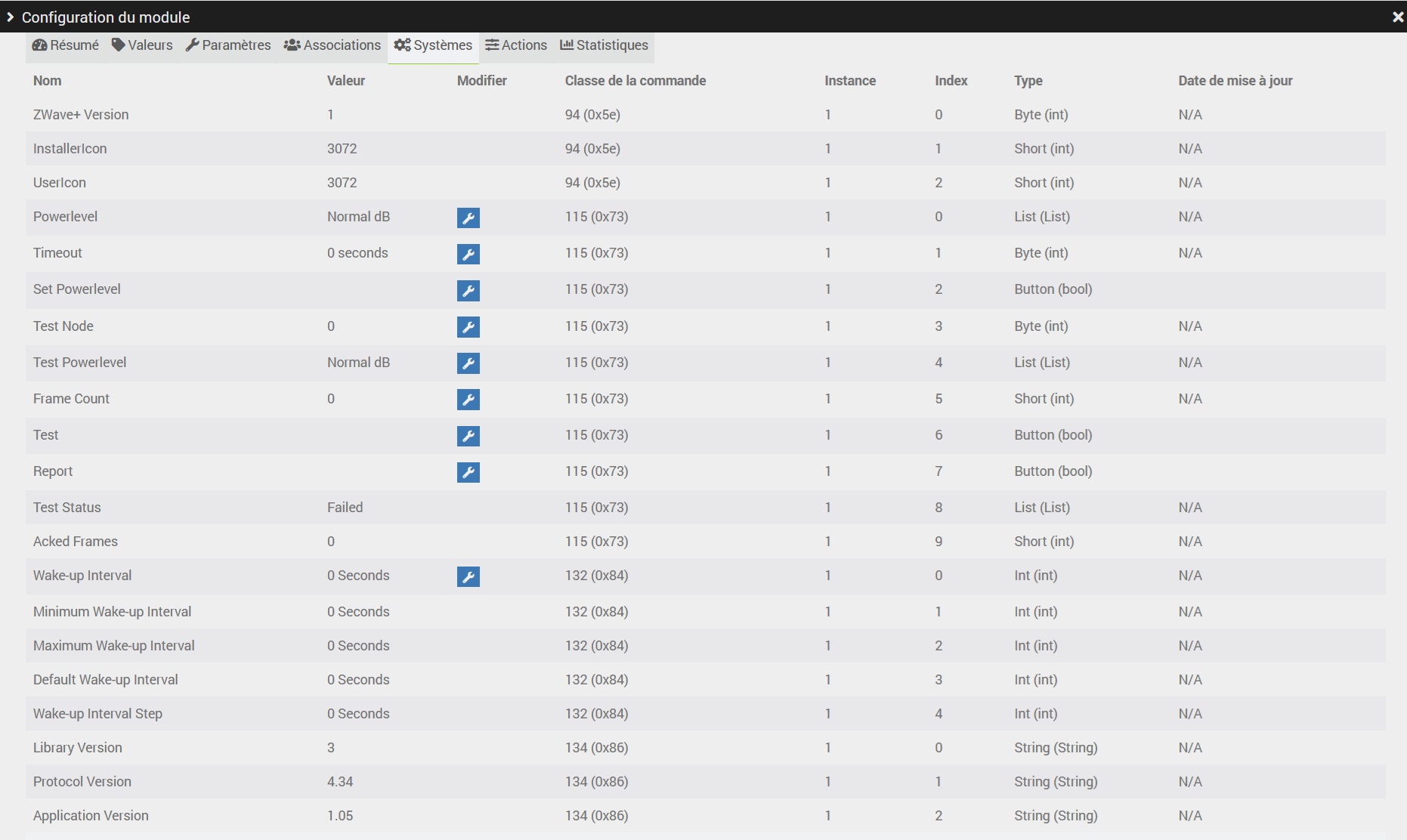1407x840 pixels.
Task: Open the Actions tab
Action: [x=516, y=45]
